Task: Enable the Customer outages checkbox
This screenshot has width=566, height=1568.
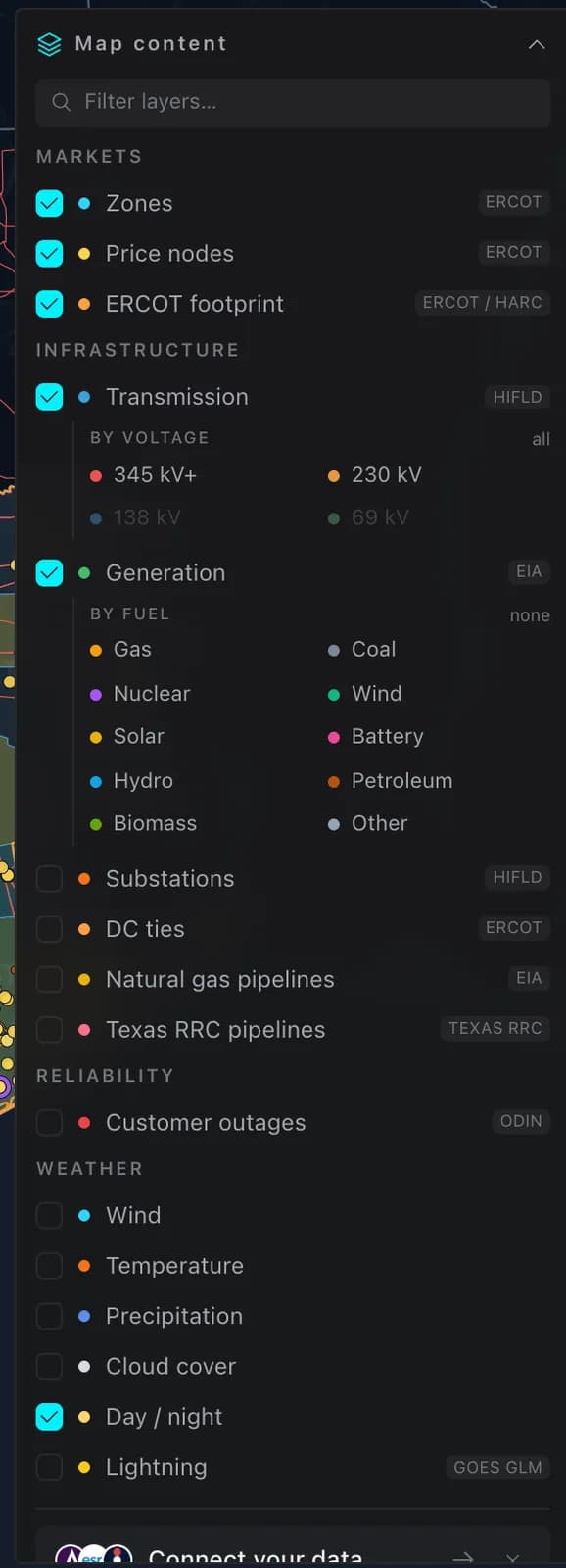Action: (x=49, y=1123)
